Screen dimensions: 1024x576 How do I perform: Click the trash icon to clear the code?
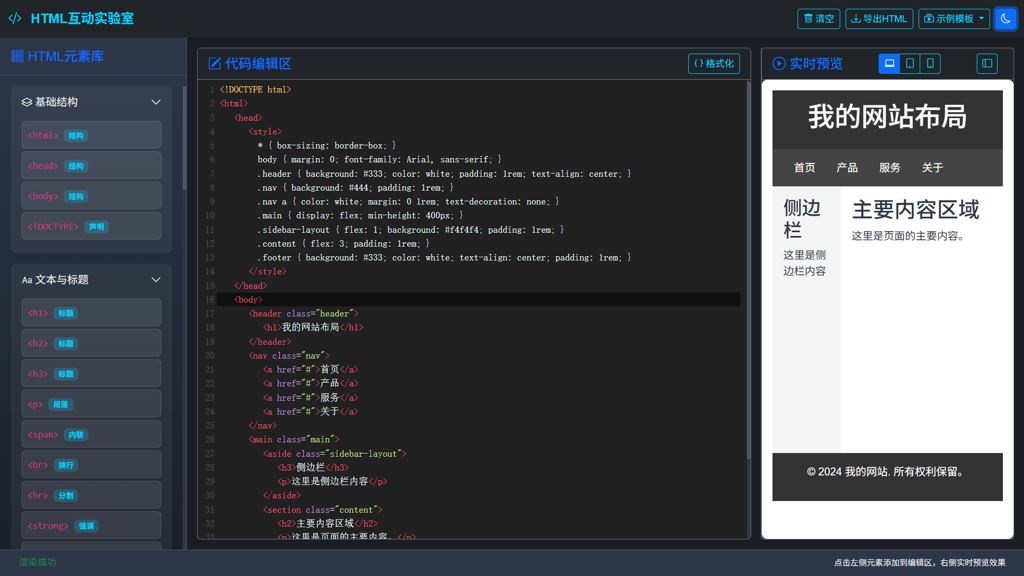[x=808, y=19]
